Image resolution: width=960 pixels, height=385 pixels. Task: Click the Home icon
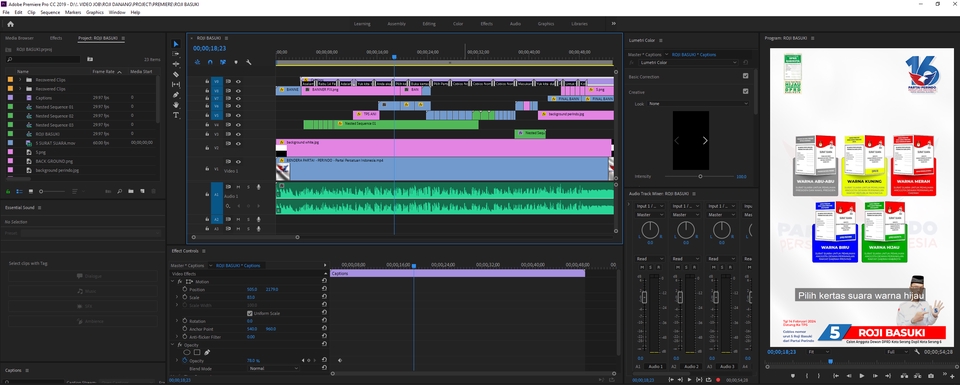click(10, 24)
